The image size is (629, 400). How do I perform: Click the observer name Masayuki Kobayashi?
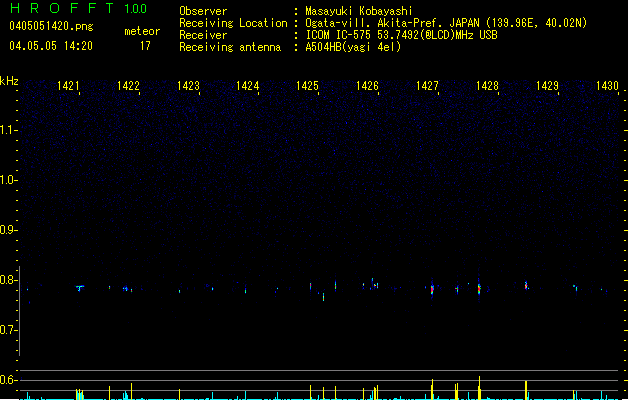(x=359, y=11)
